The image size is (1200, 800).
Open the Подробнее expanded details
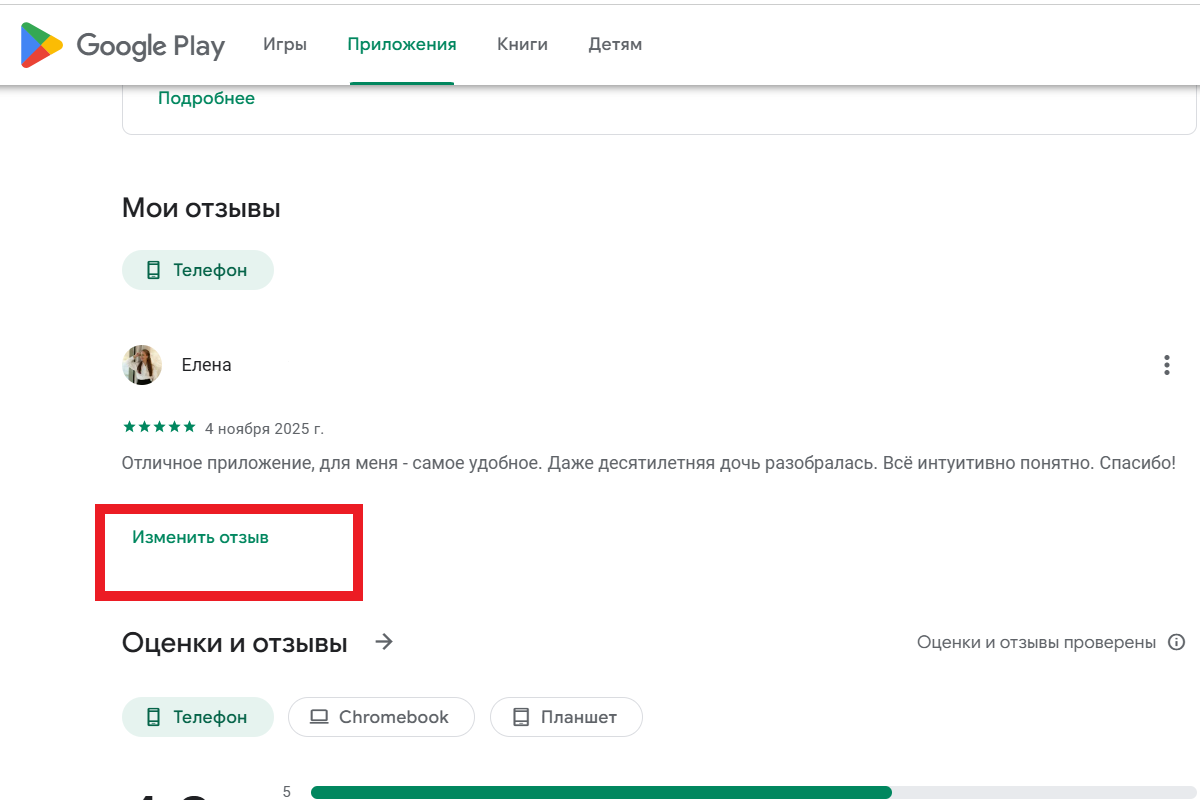207,97
